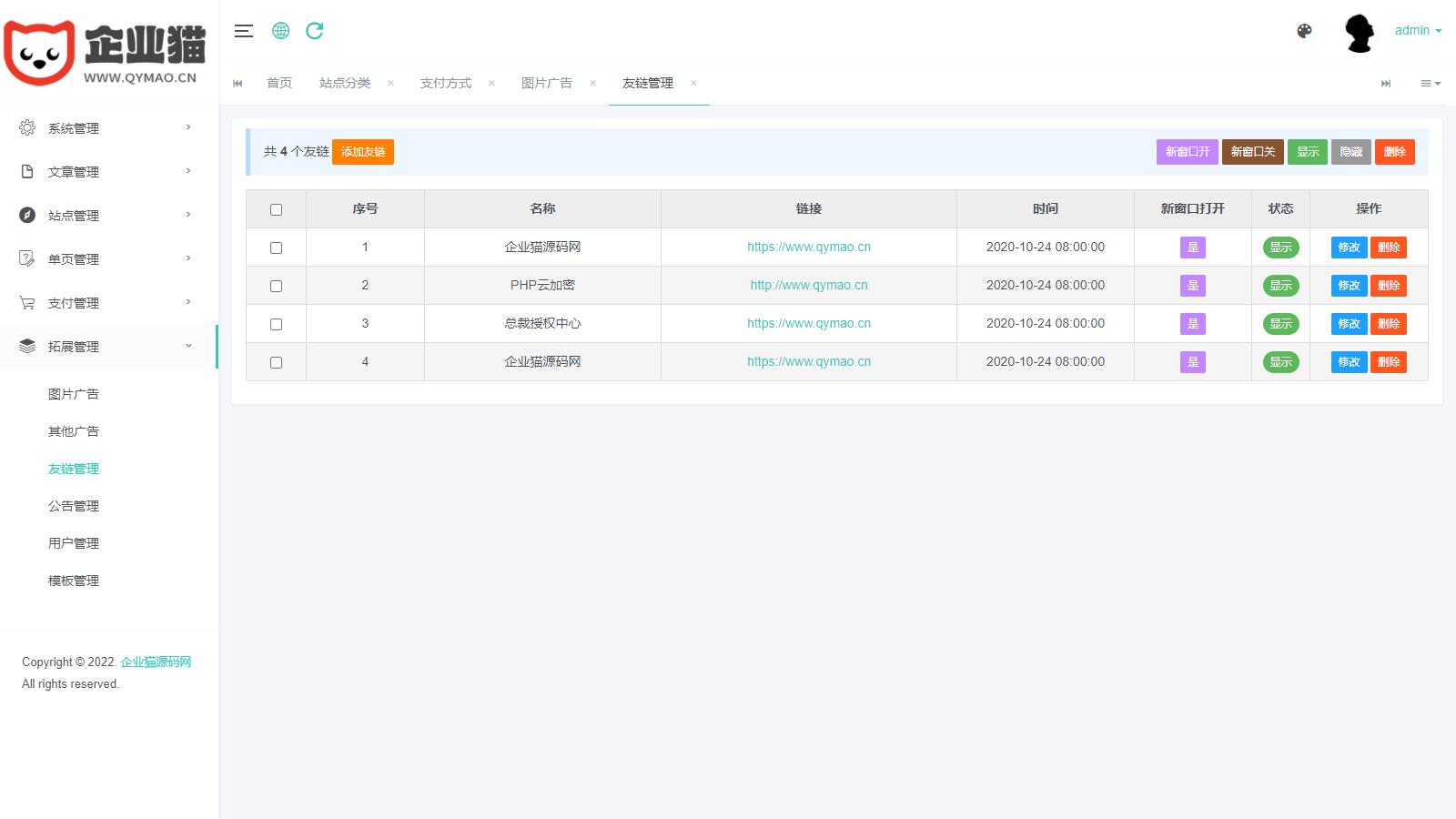Toggle the select-all checkbox in table header
Image resolution: width=1456 pixels, height=819 pixels.
[276, 209]
